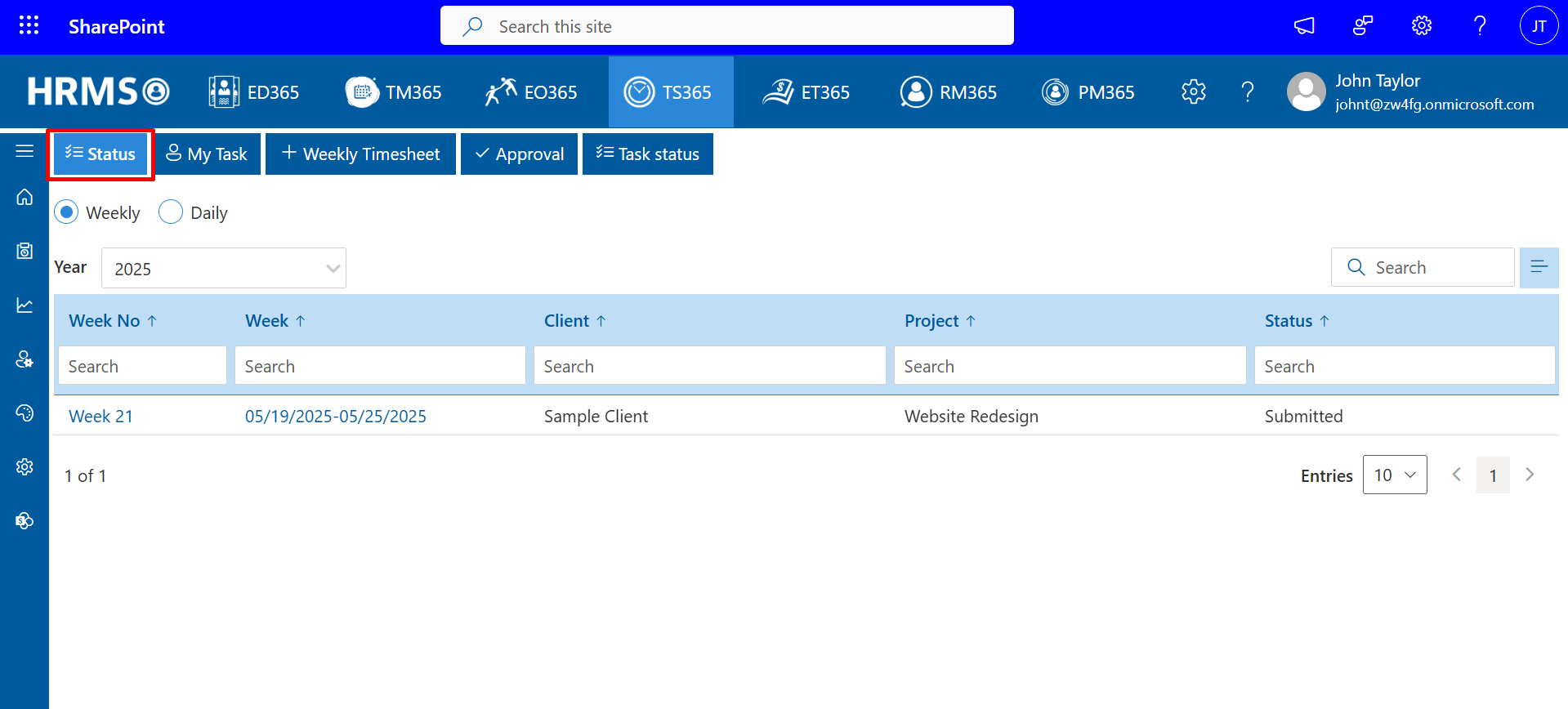Switch to the PM365 module

coord(1088,92)
